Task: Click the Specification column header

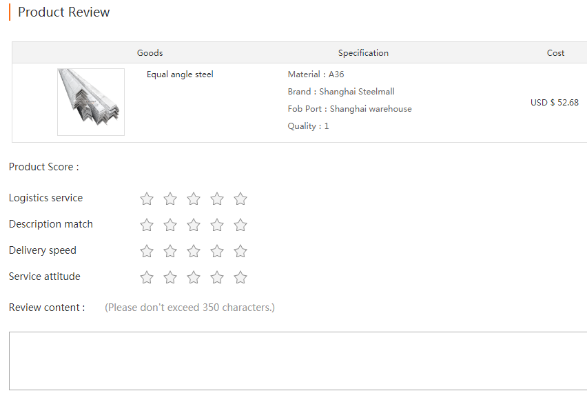Action: point(363,53)
